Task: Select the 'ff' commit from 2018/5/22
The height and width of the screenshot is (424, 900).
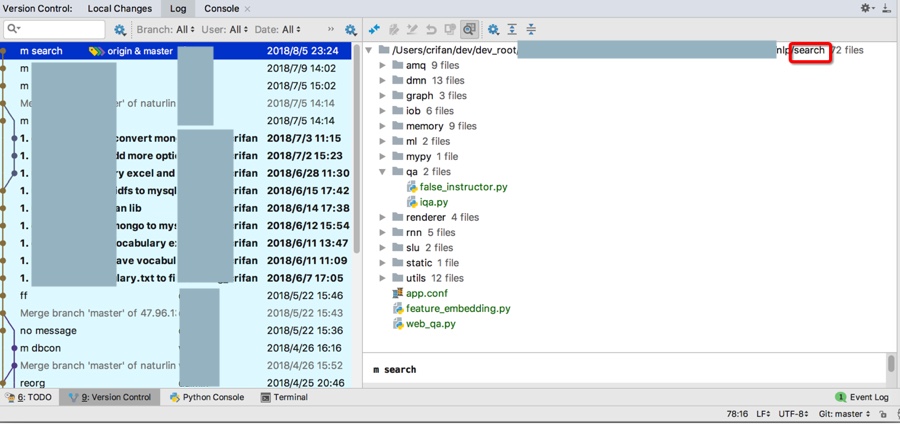Action: (176, 295)
